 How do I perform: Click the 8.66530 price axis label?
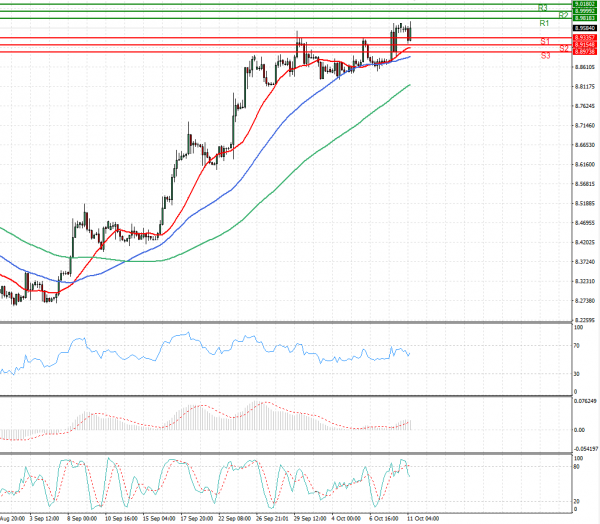pos(585,145)
